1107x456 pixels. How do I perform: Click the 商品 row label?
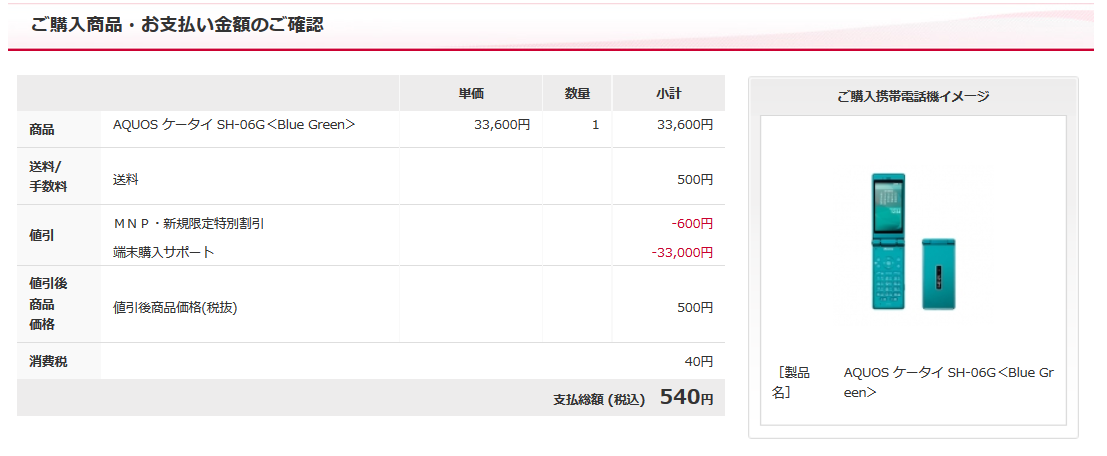pyautogui.click(x=42, y=130)
